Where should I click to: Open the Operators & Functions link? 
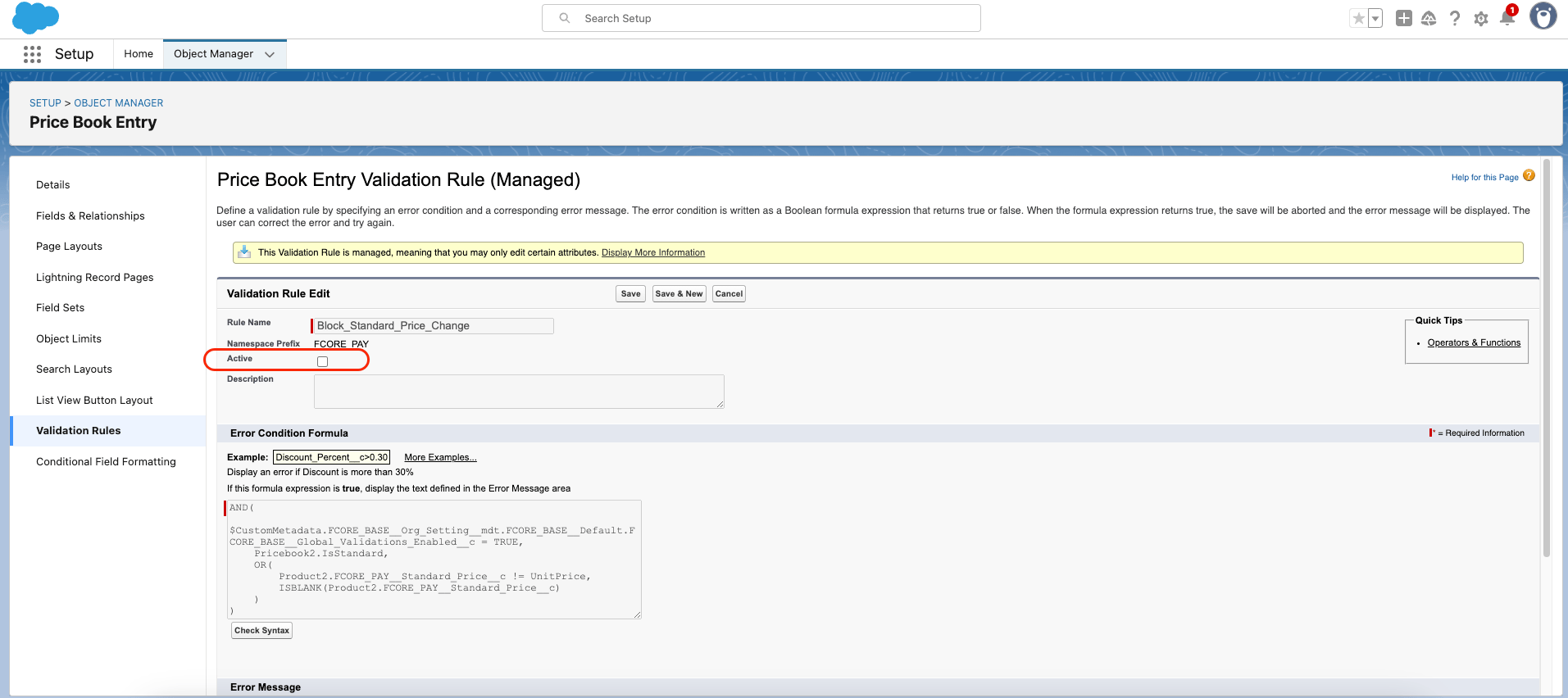1474,342
